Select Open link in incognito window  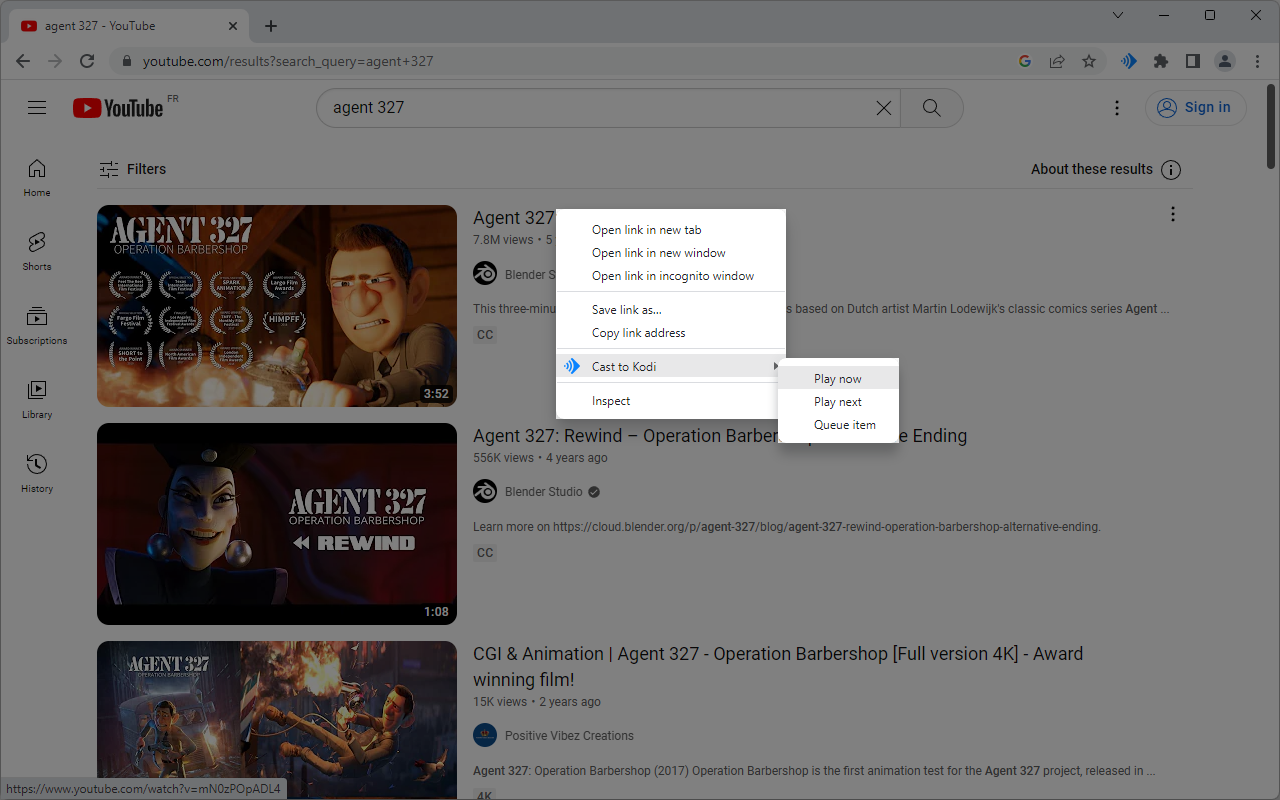(671, 276)
